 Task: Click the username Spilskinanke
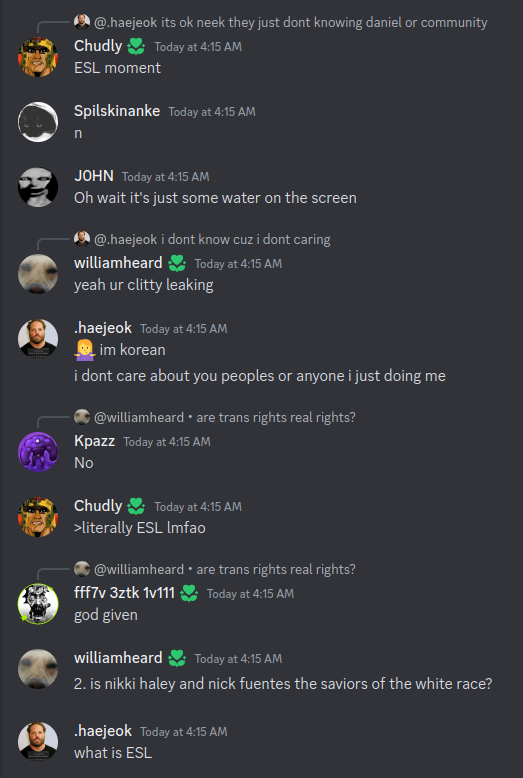click(117, 111)
